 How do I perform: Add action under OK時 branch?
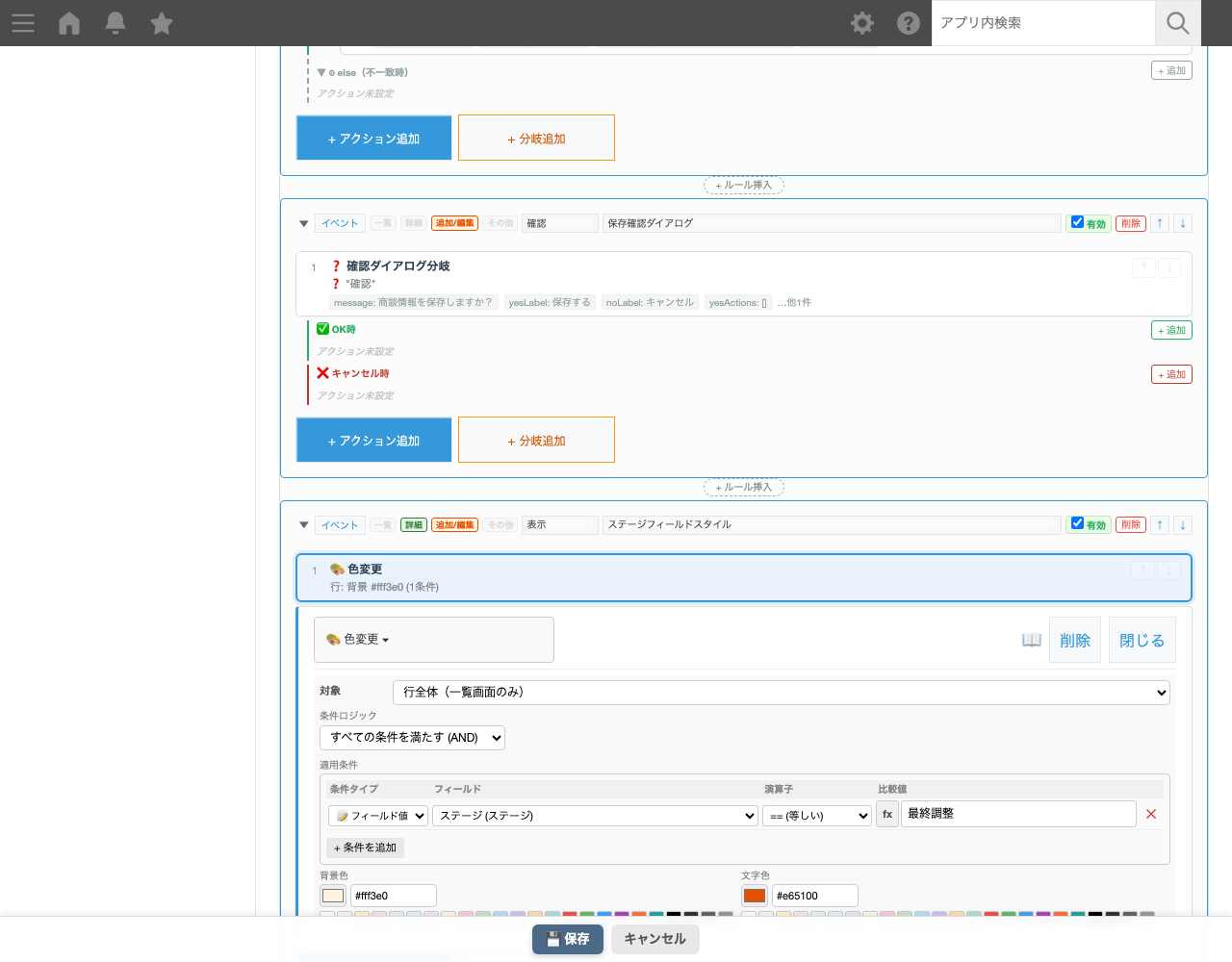1171,330
